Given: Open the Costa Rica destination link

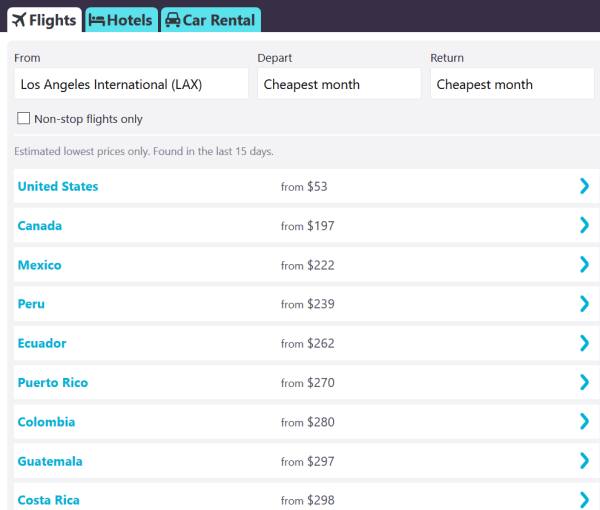Looking at the screenshot, I should pos(48,500).
